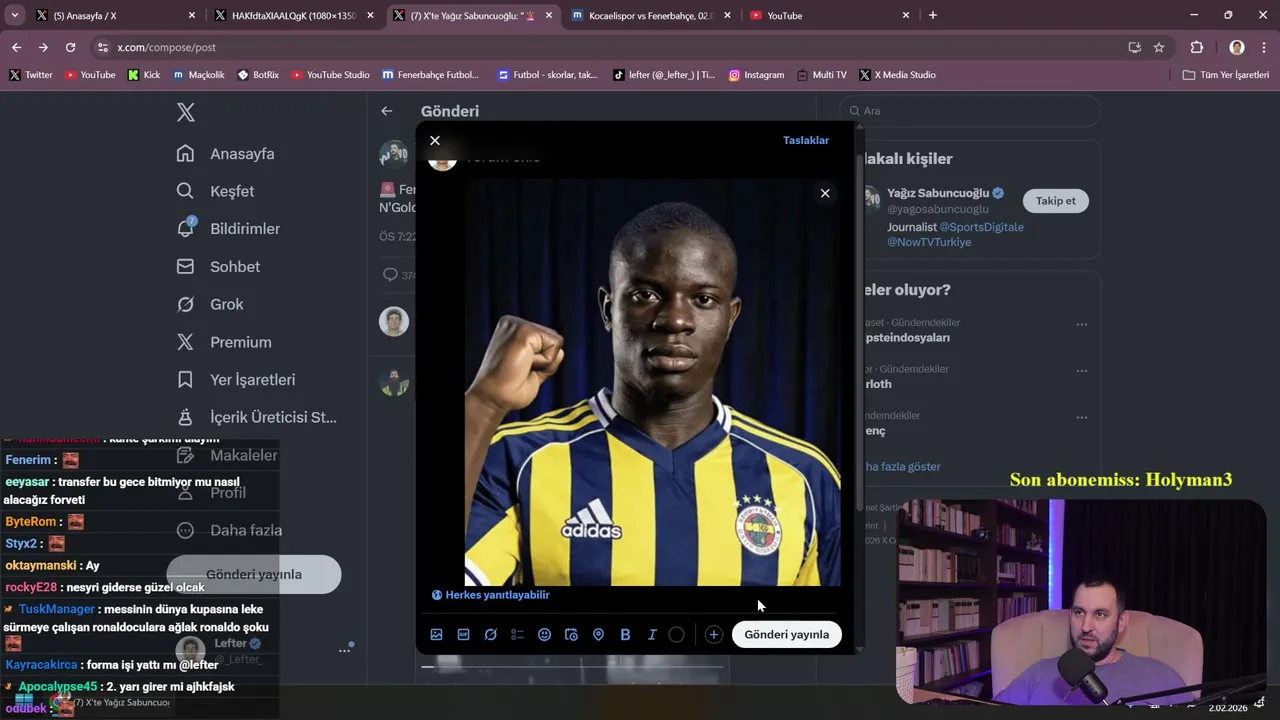Open Grok from the sidebar
This screenshot has width=1280, height=720.
coord(210,304)
